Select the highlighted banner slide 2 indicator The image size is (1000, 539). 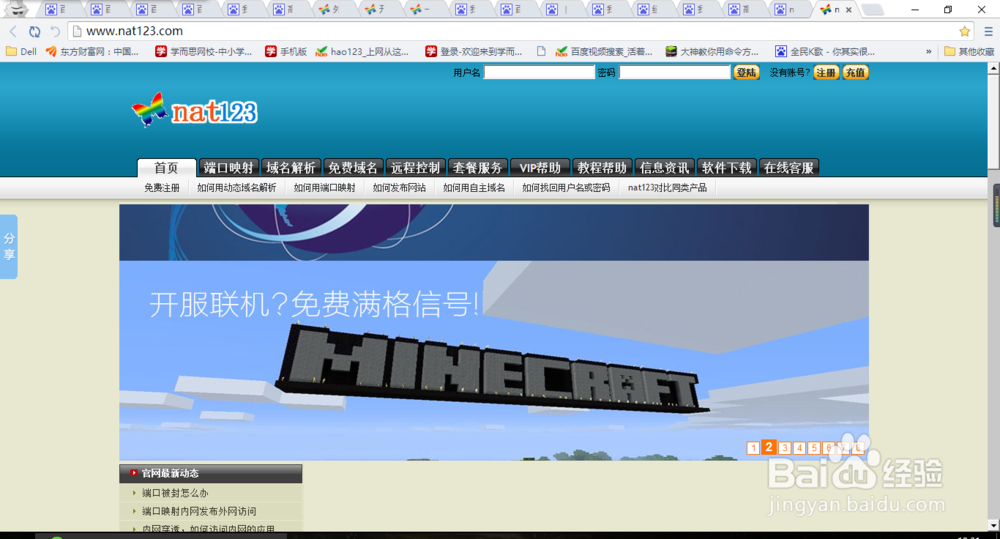coord(769,447)
